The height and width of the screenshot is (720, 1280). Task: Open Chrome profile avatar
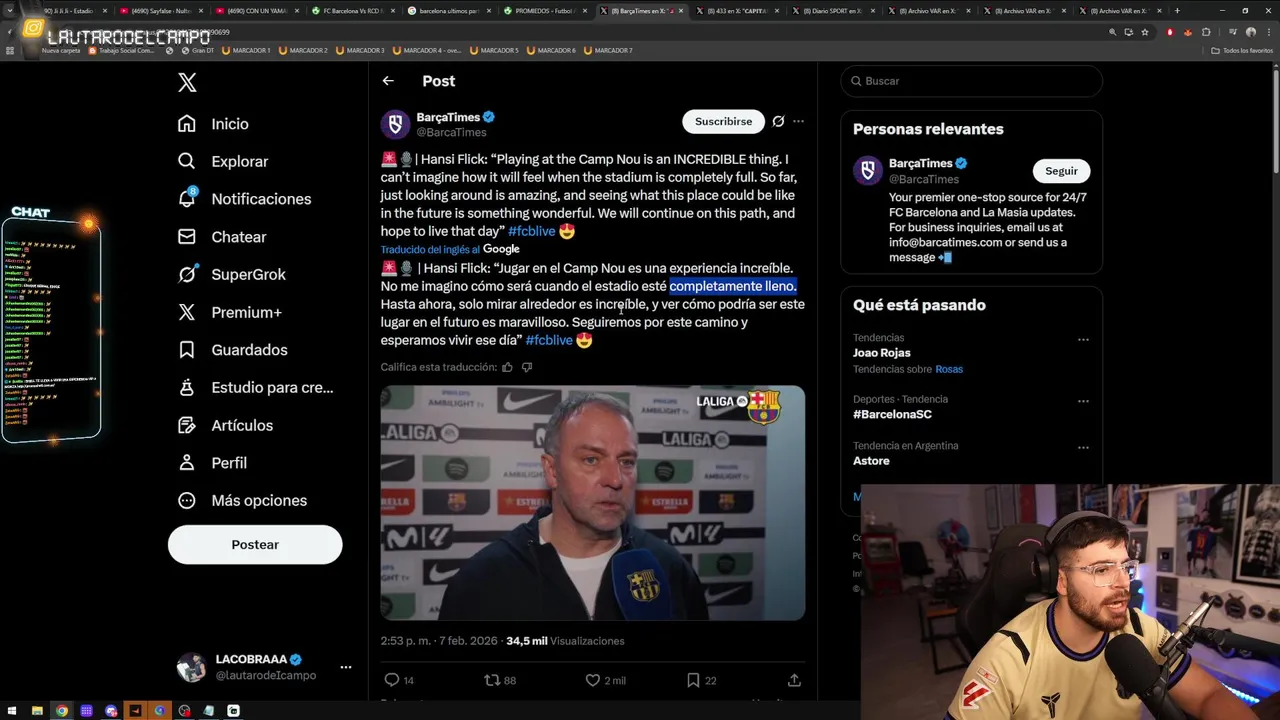1251,32
